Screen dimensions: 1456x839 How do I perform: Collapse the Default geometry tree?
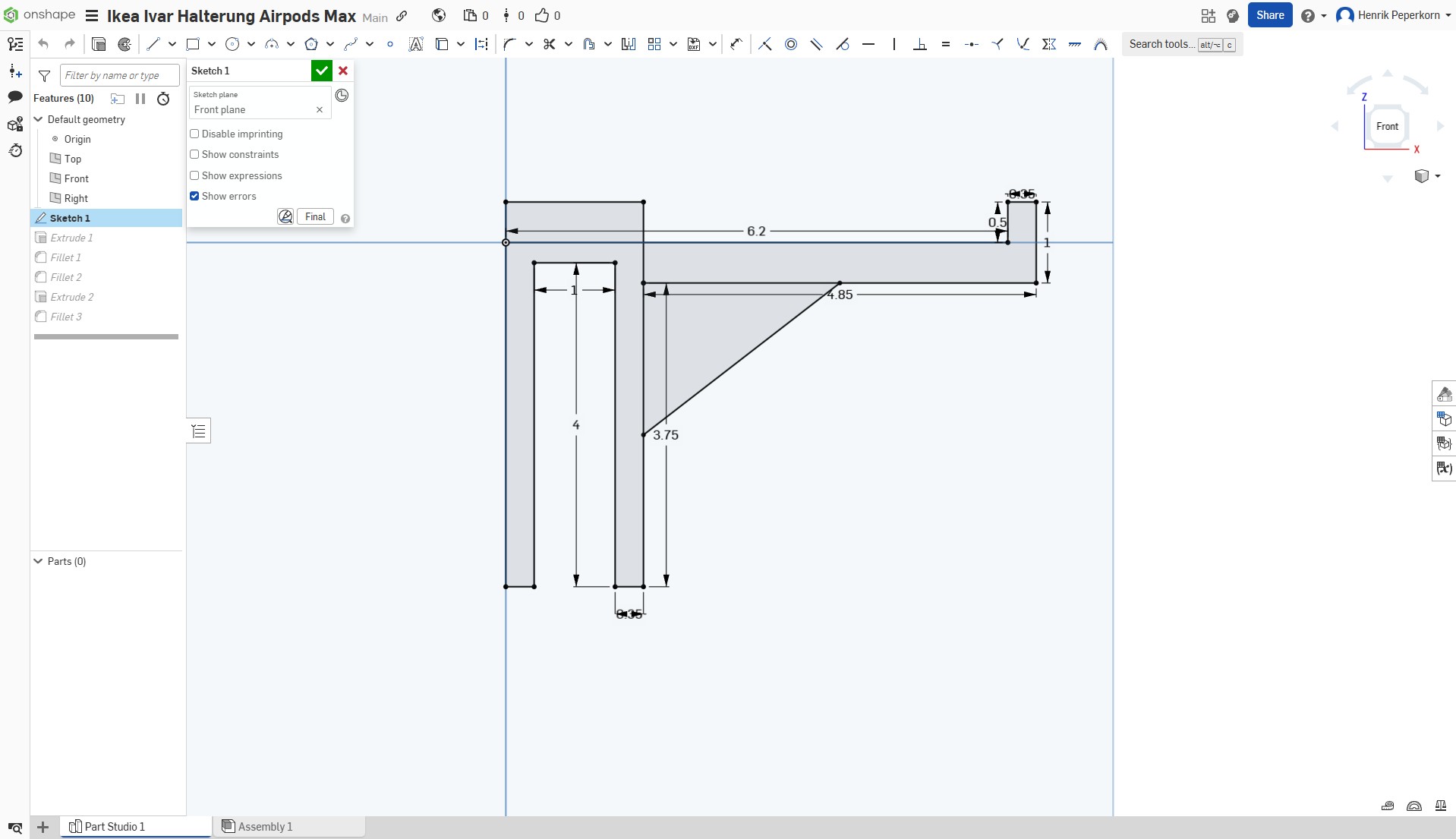pos(37,119)
